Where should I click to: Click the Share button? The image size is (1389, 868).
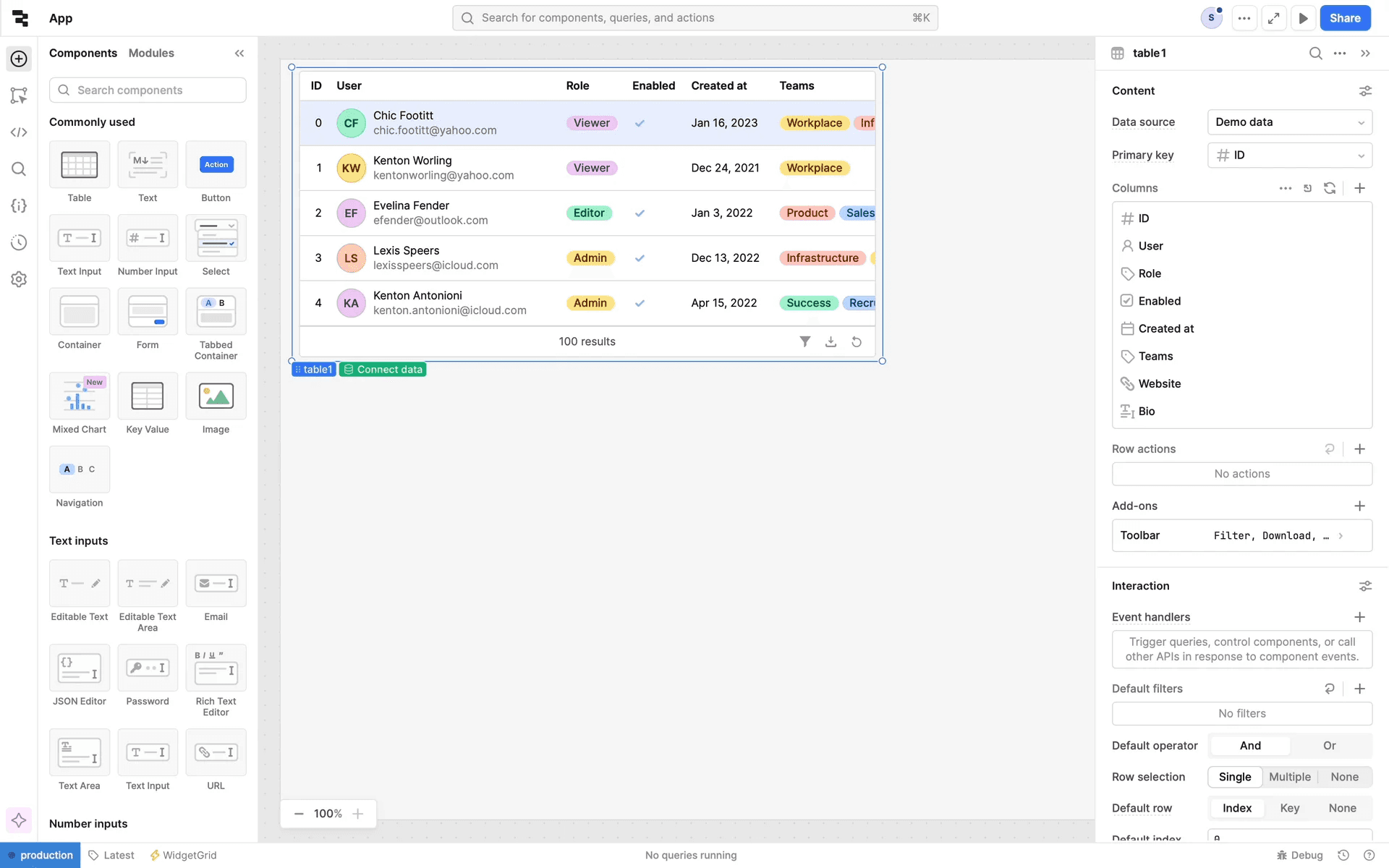coord(1344,18)
